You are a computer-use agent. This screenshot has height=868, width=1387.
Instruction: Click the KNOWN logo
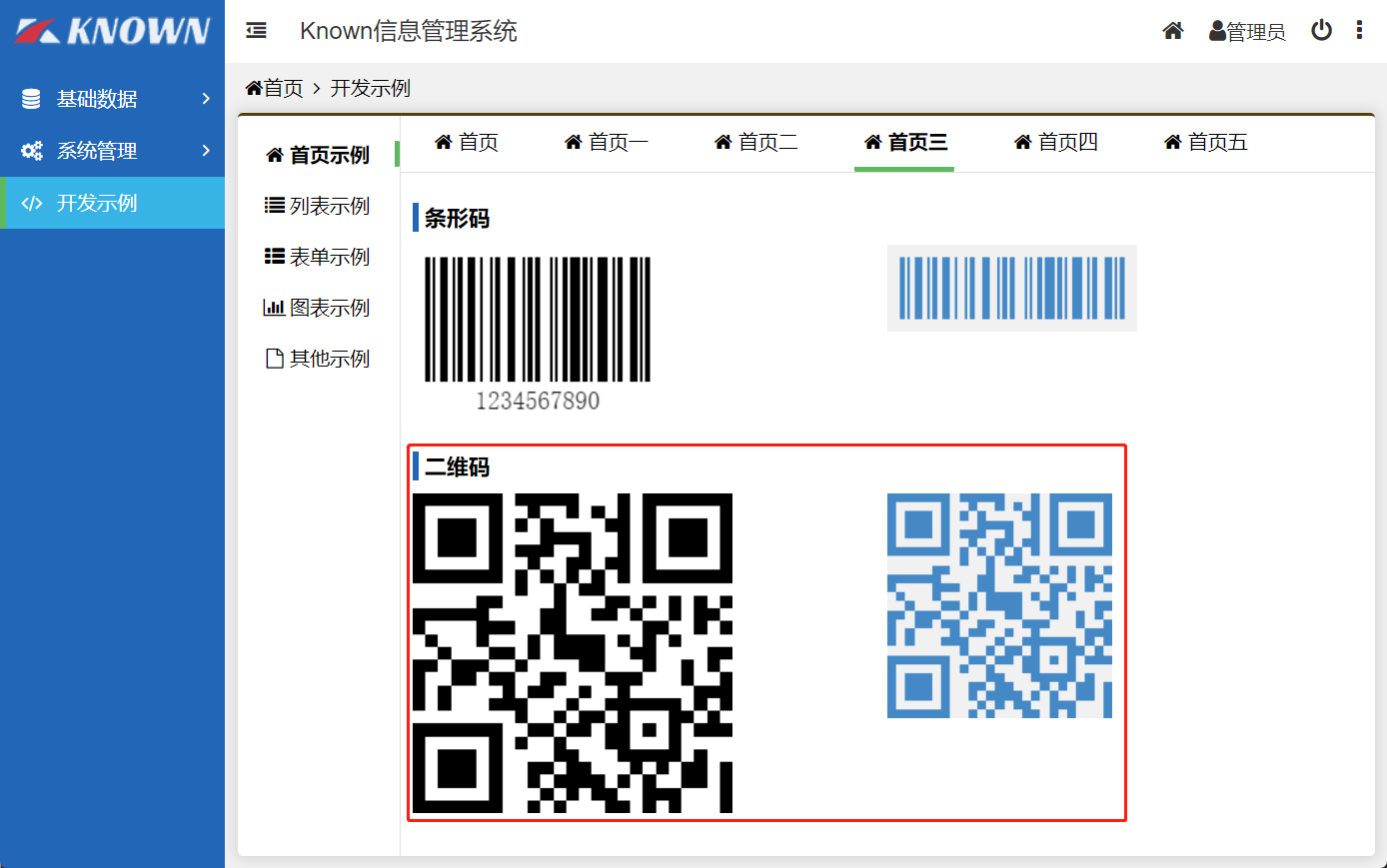112,31
